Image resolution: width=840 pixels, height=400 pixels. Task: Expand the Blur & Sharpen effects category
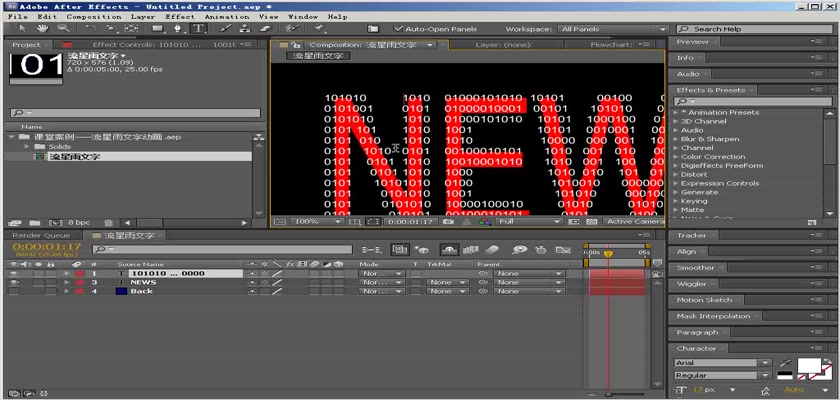[676, 139]
